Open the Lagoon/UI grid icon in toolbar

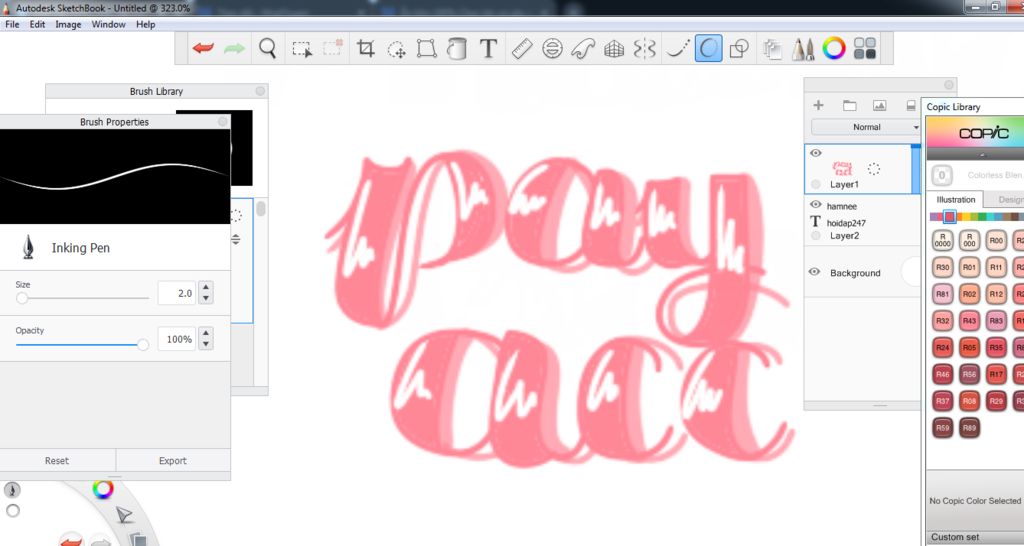pos(865,48)
